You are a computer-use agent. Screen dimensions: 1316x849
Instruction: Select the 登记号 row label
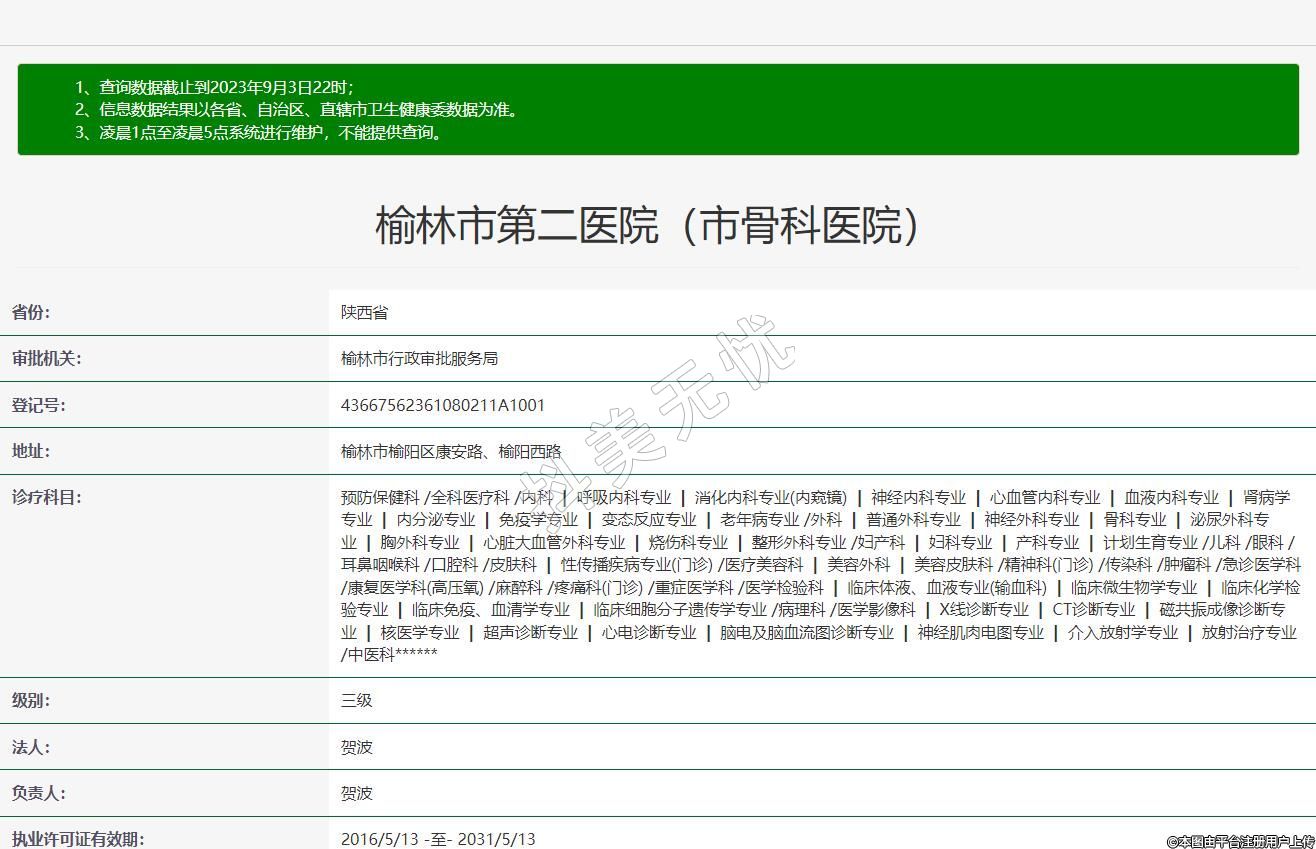(38, 405)
